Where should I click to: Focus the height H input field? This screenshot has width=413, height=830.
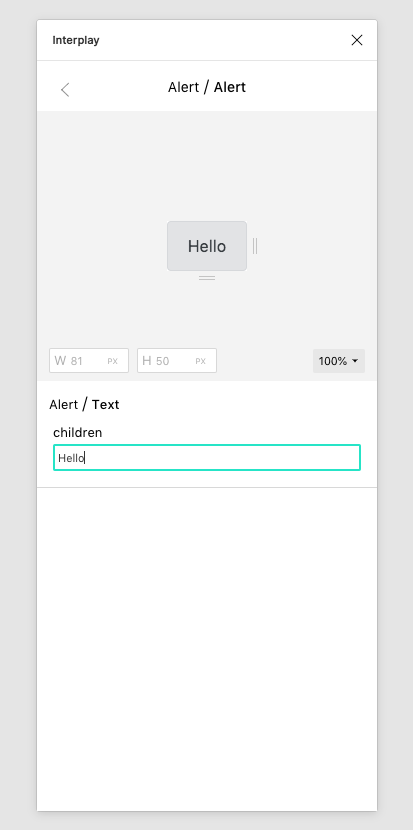[x=177, y=360]
